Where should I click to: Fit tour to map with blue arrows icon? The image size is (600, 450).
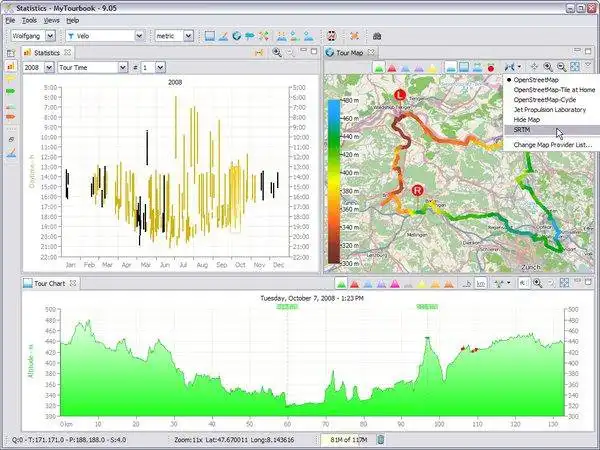[x=575, y=67]
